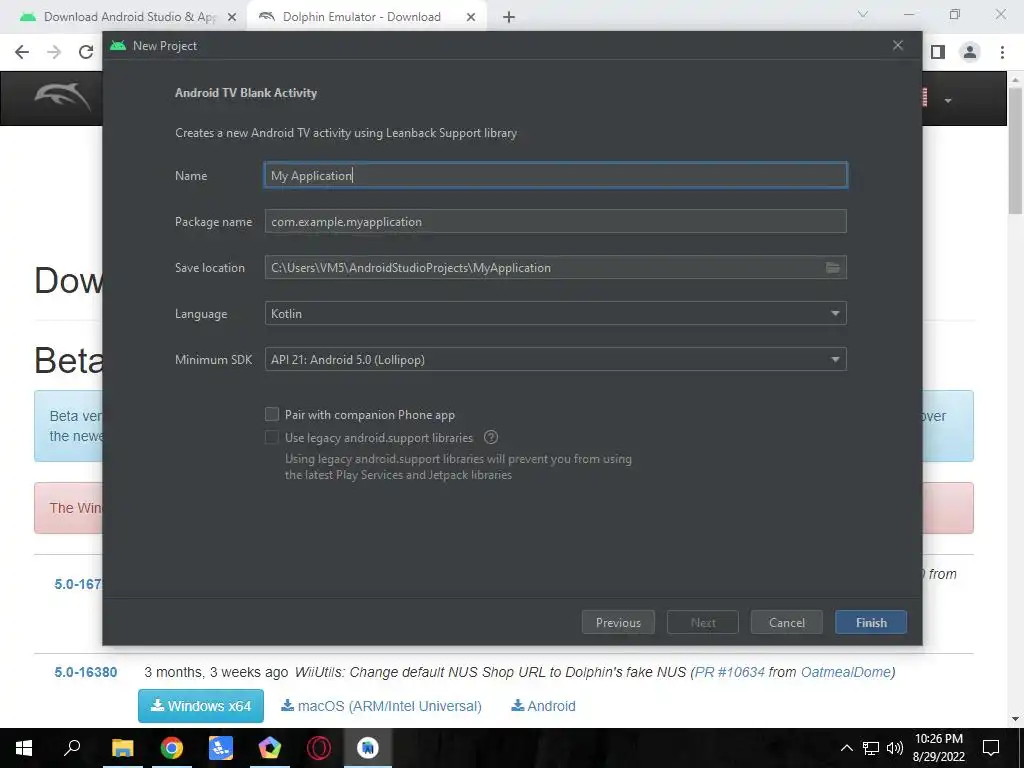Open the Windows notification center
The image size is (1024, 768).
[x=991, y=748]
